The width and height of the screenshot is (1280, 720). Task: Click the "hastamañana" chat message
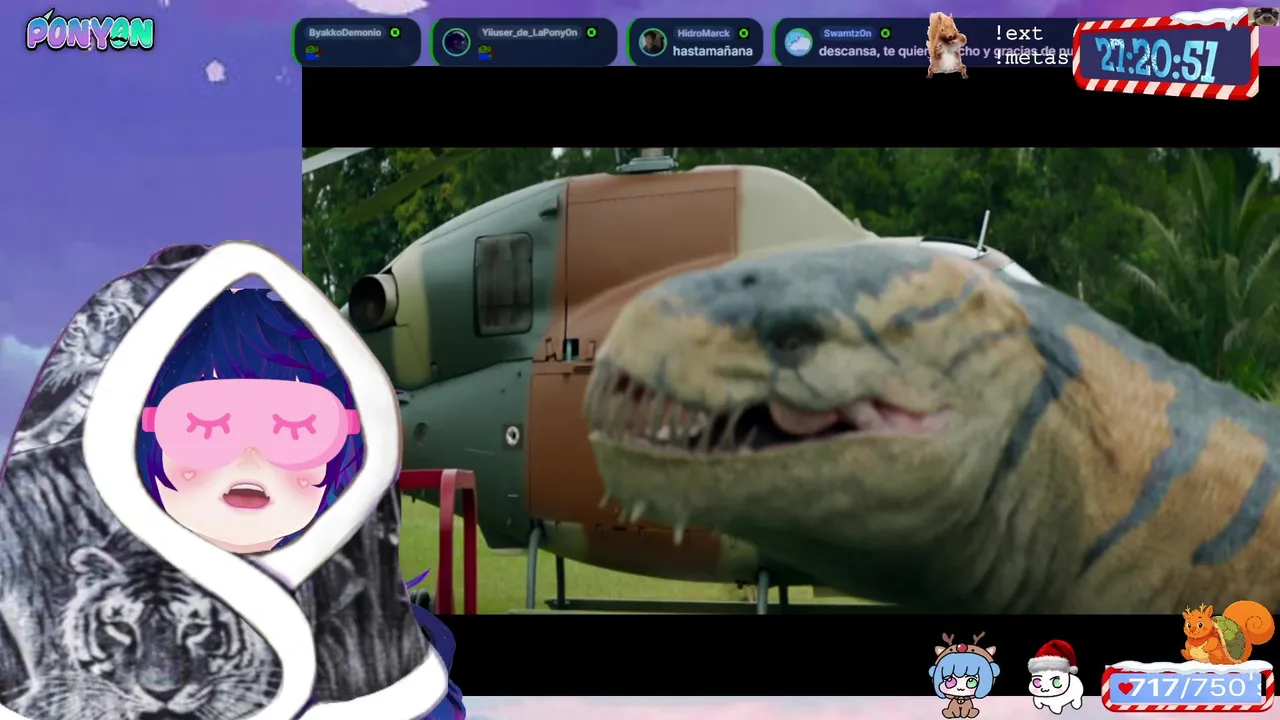point(712,51)
